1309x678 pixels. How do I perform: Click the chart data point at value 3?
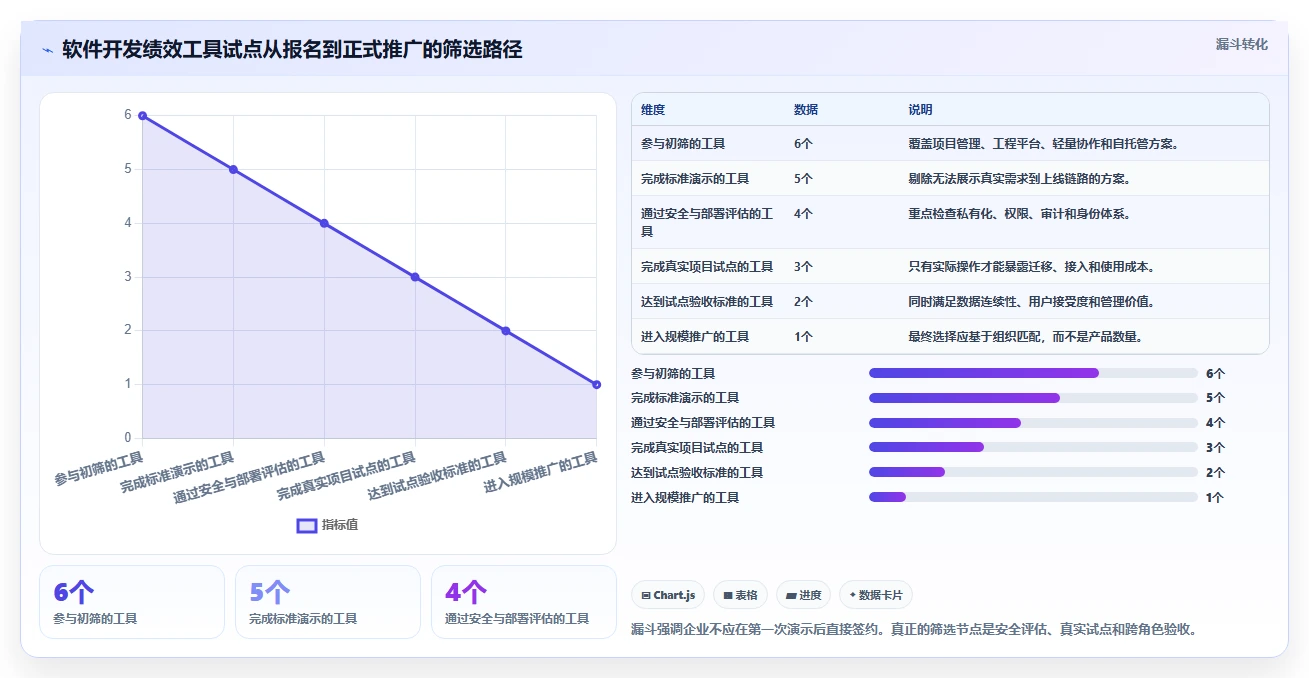(x=415, y=277)
